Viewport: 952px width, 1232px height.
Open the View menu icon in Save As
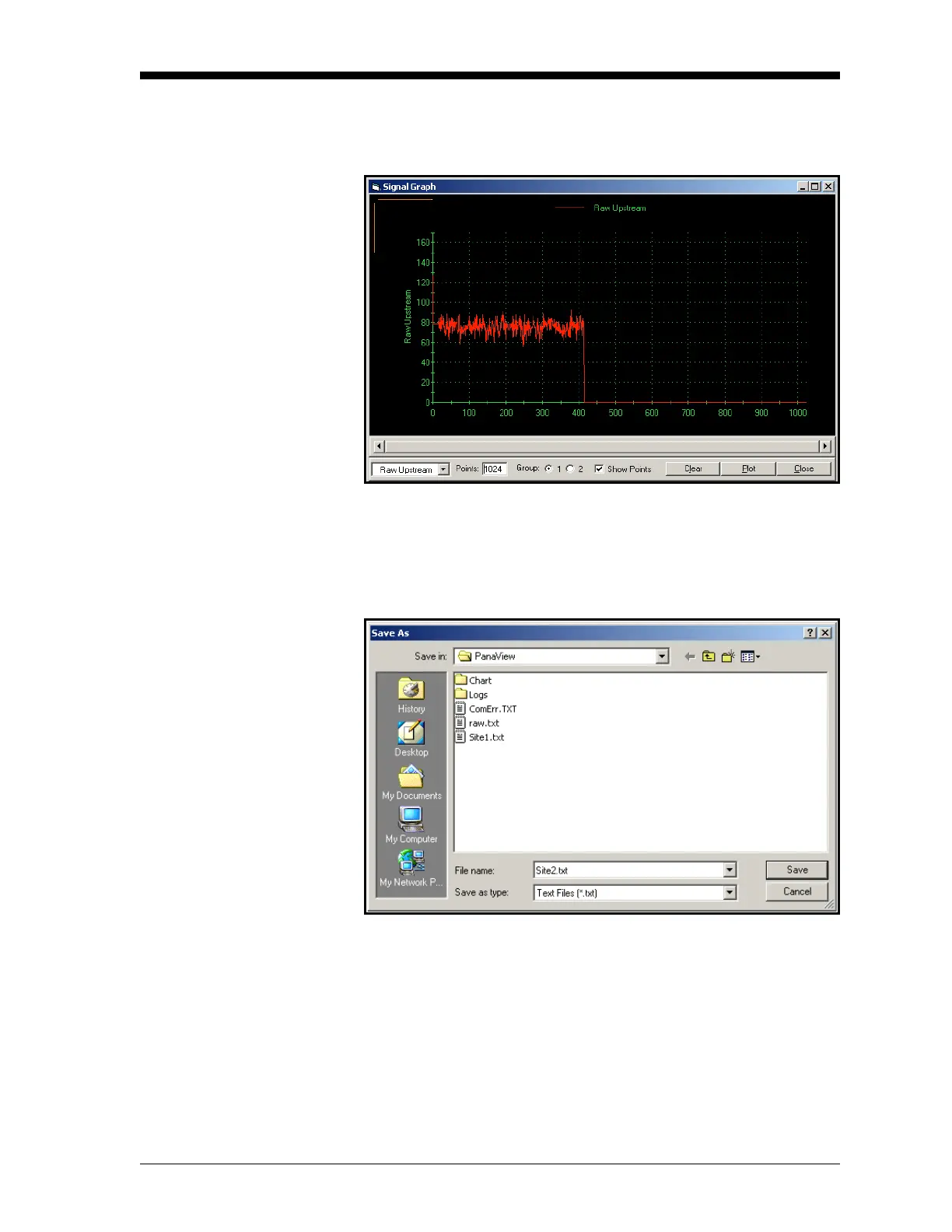[750, 656]
